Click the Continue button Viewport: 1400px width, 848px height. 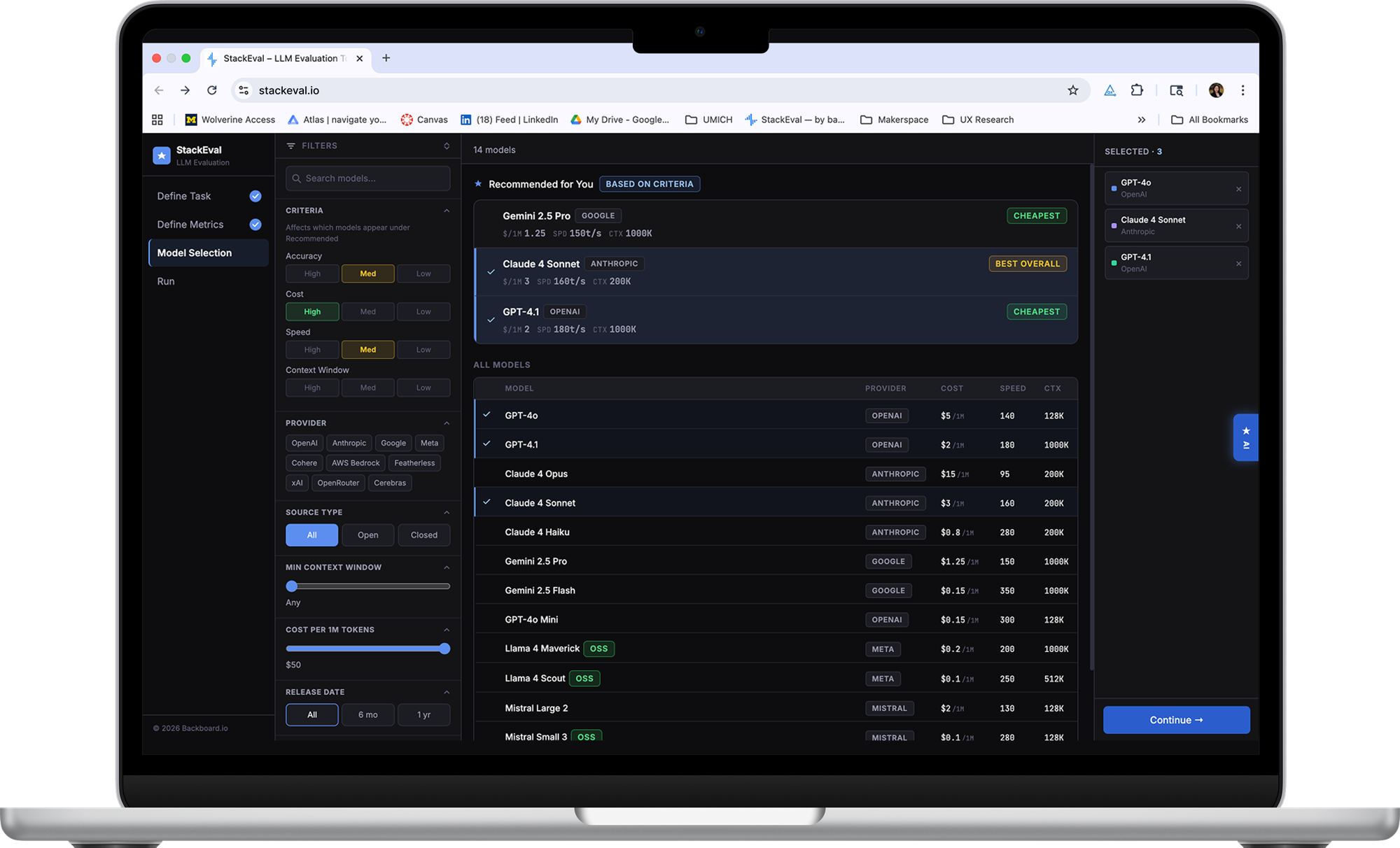1177,720
